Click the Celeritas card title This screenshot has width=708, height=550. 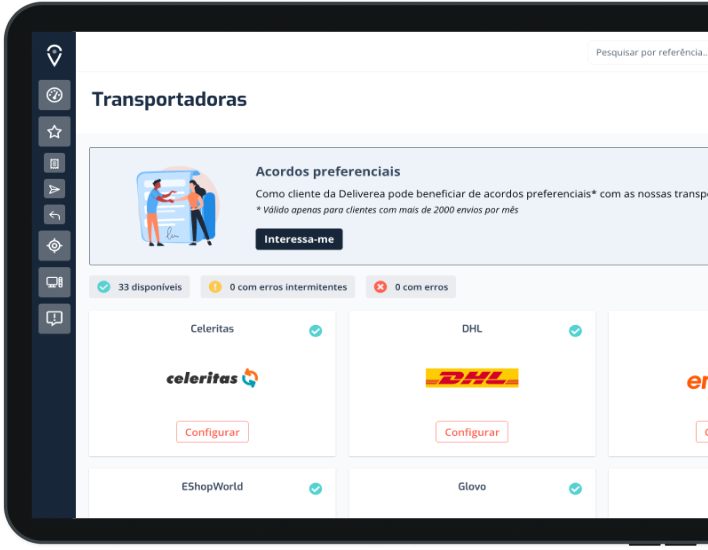[x=212, y=329]
